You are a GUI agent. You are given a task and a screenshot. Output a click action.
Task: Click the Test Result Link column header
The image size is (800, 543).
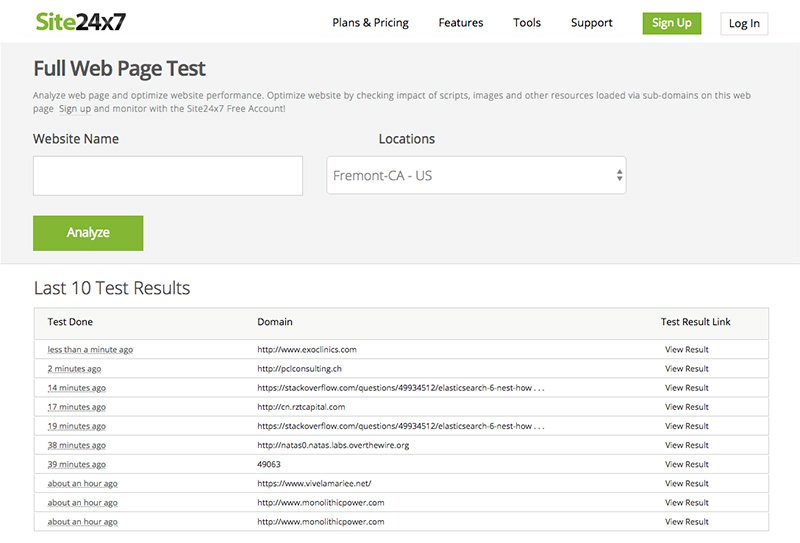click(x=695, y=322)
